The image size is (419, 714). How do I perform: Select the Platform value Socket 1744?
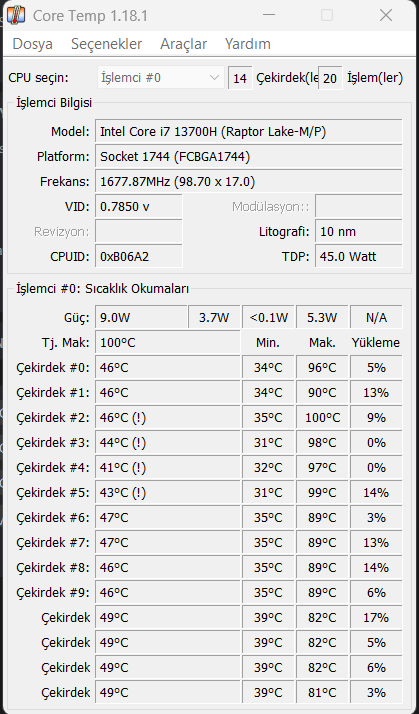249,157
